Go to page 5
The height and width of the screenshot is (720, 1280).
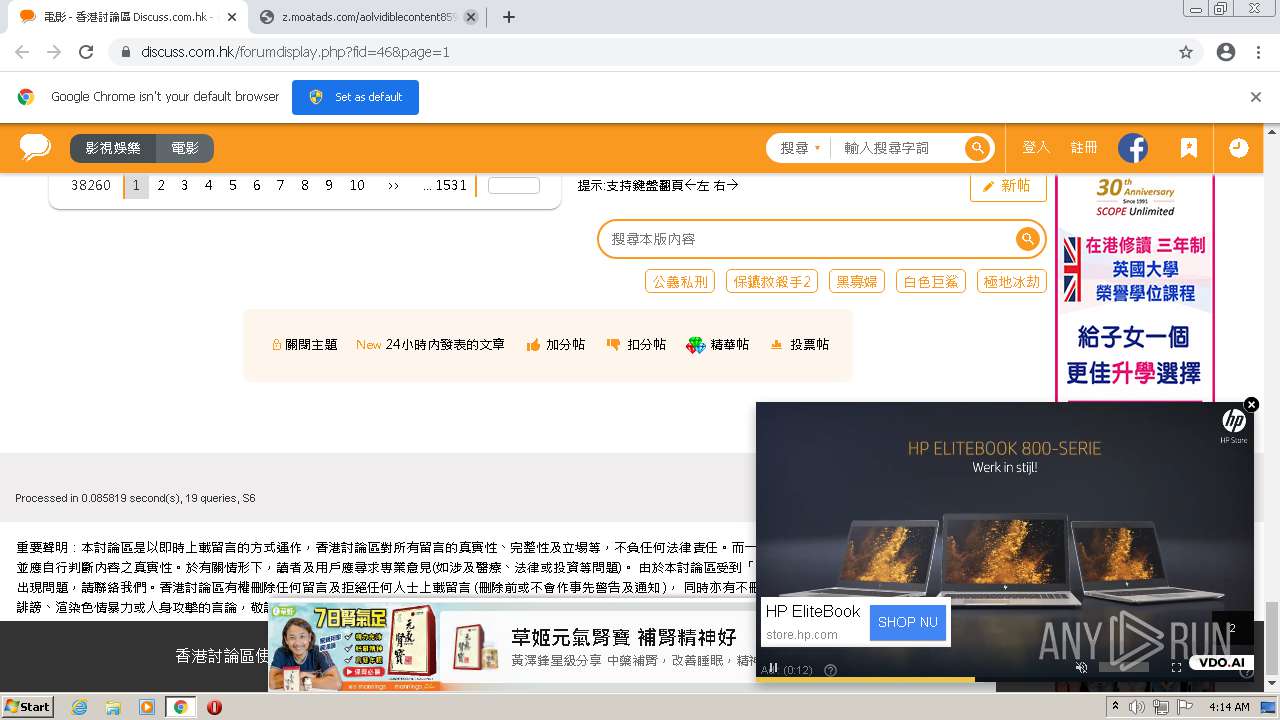232,185
